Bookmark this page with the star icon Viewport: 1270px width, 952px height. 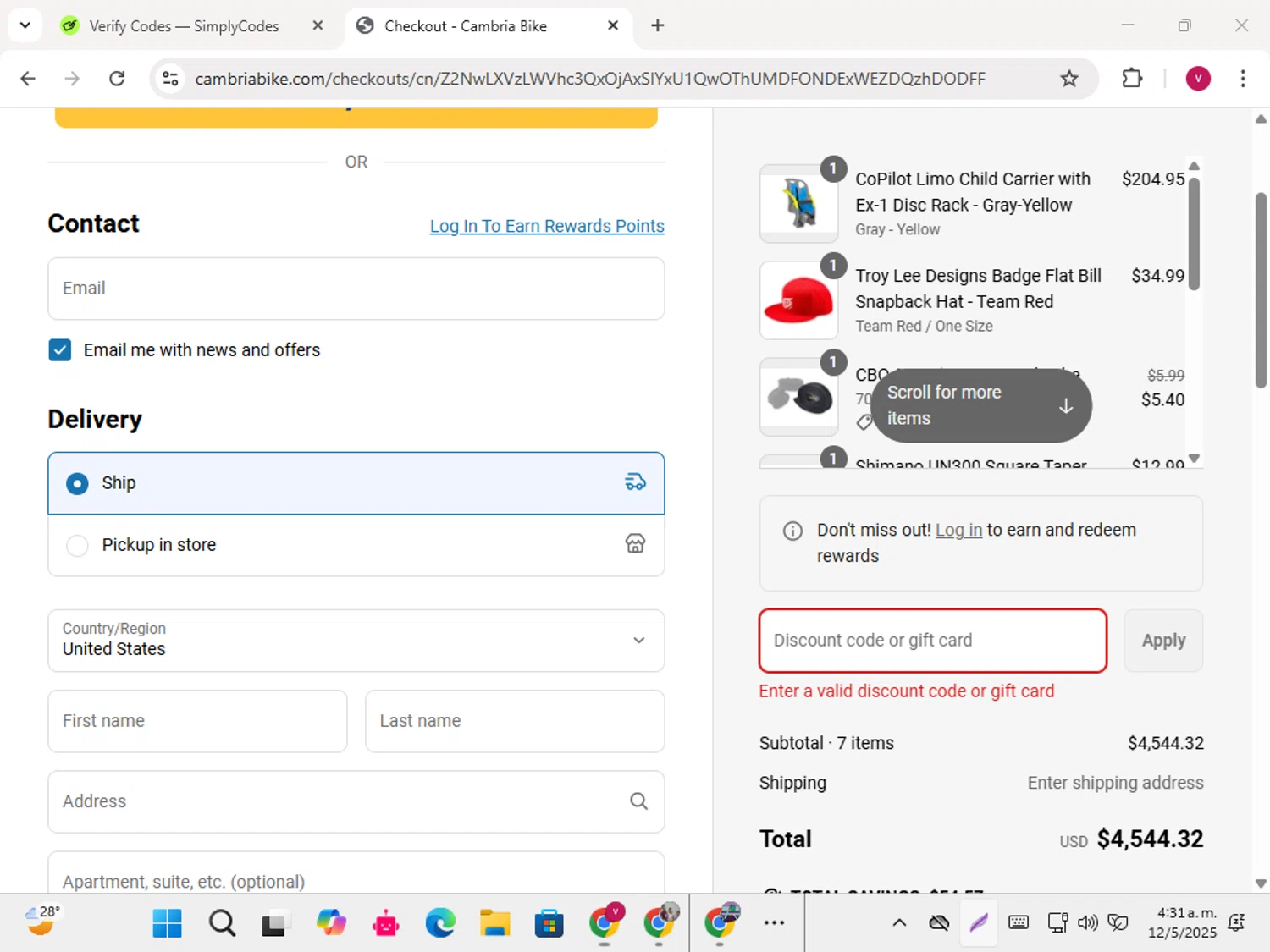[x=1069, y=79]
